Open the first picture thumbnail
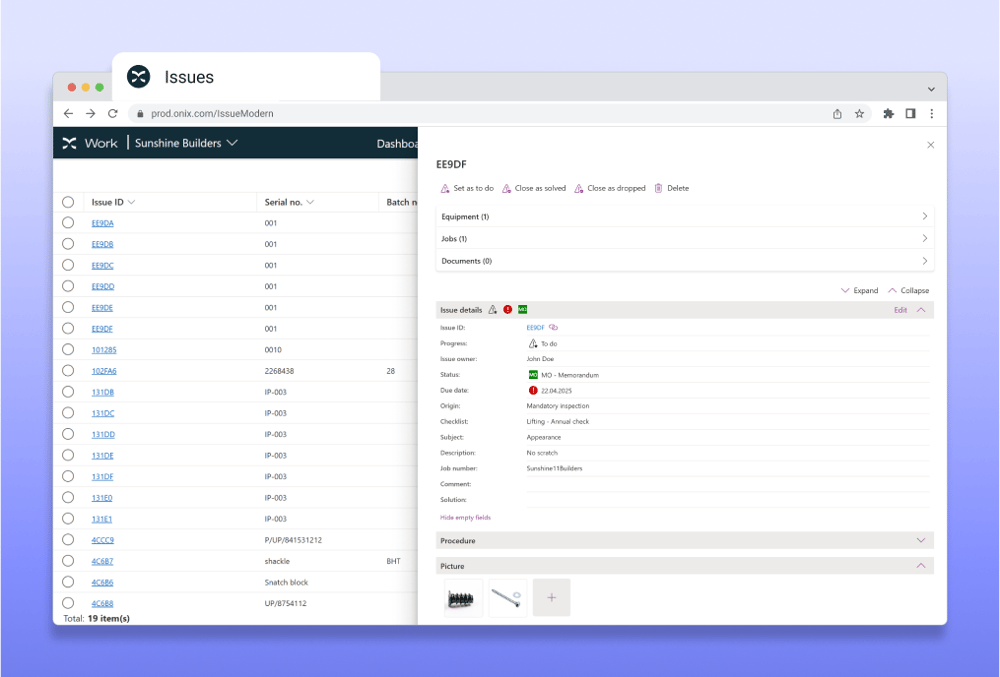 pyautogui.click(x=463, y=598)
